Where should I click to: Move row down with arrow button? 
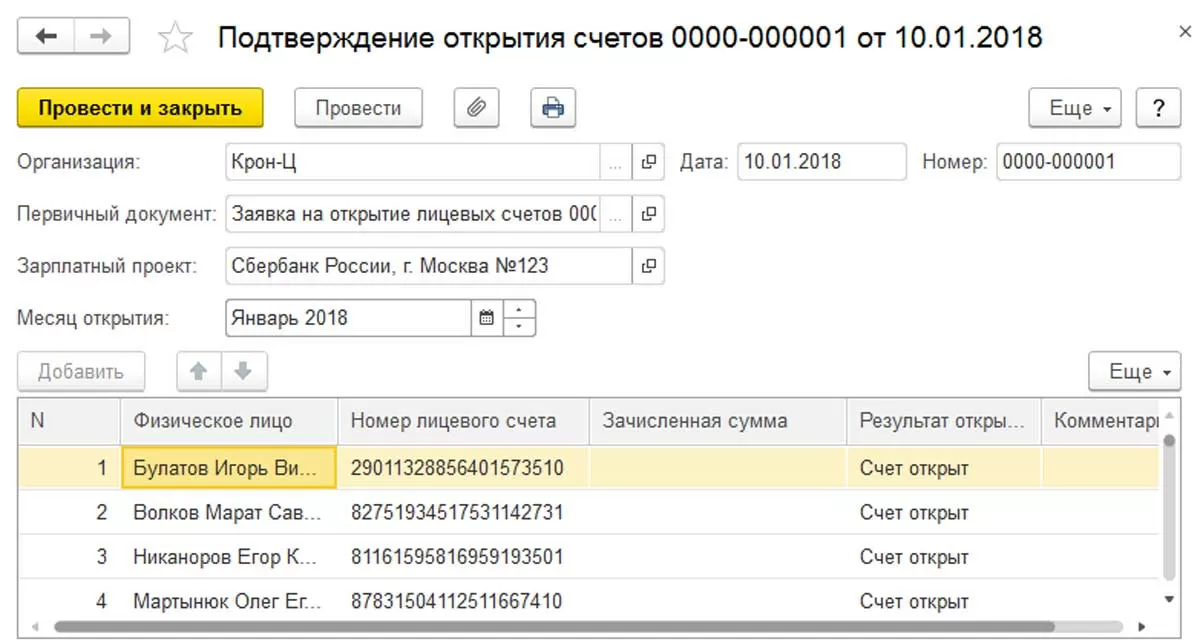242,372
